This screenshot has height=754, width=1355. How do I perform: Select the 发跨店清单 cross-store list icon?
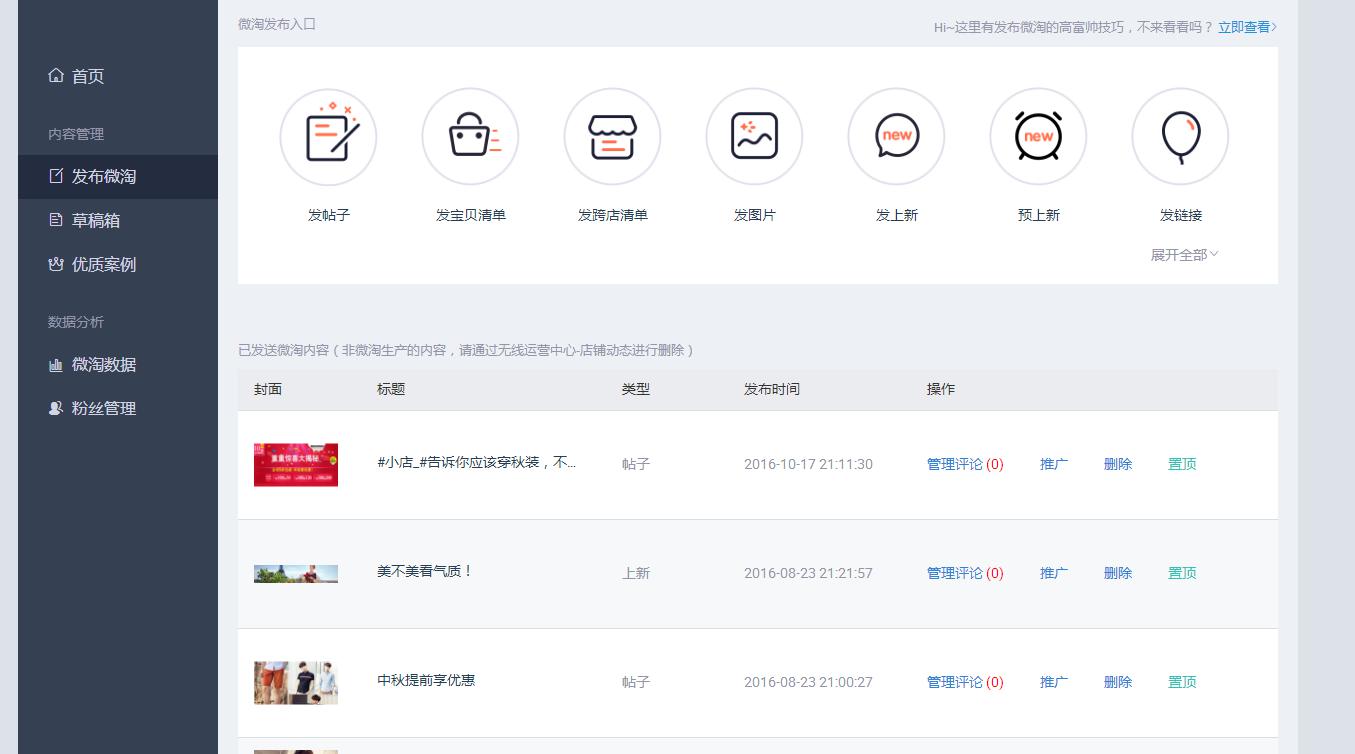click(x=612, y=136)
